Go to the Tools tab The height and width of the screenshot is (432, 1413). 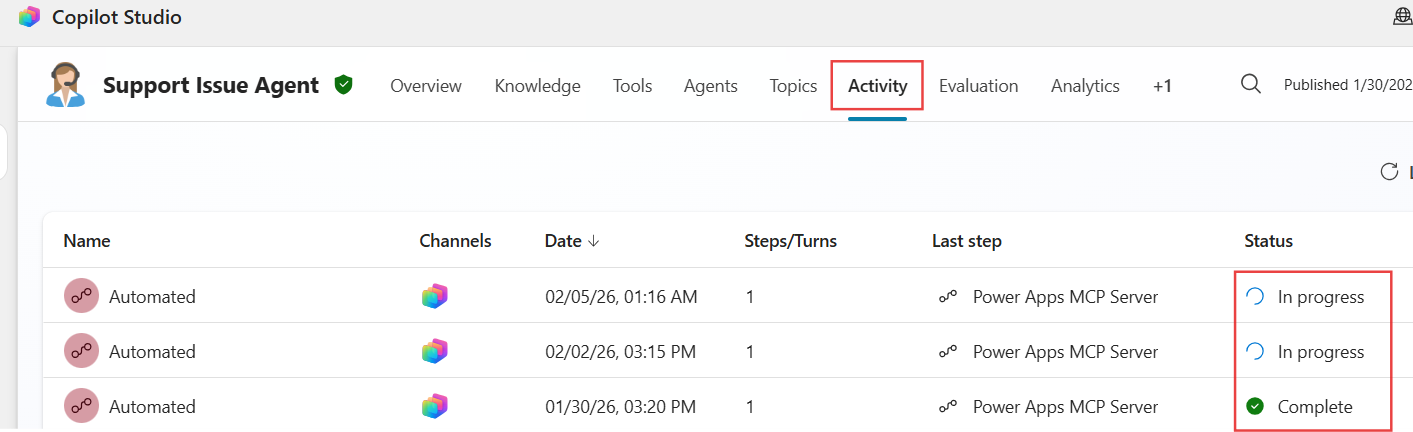click(632, 86)
